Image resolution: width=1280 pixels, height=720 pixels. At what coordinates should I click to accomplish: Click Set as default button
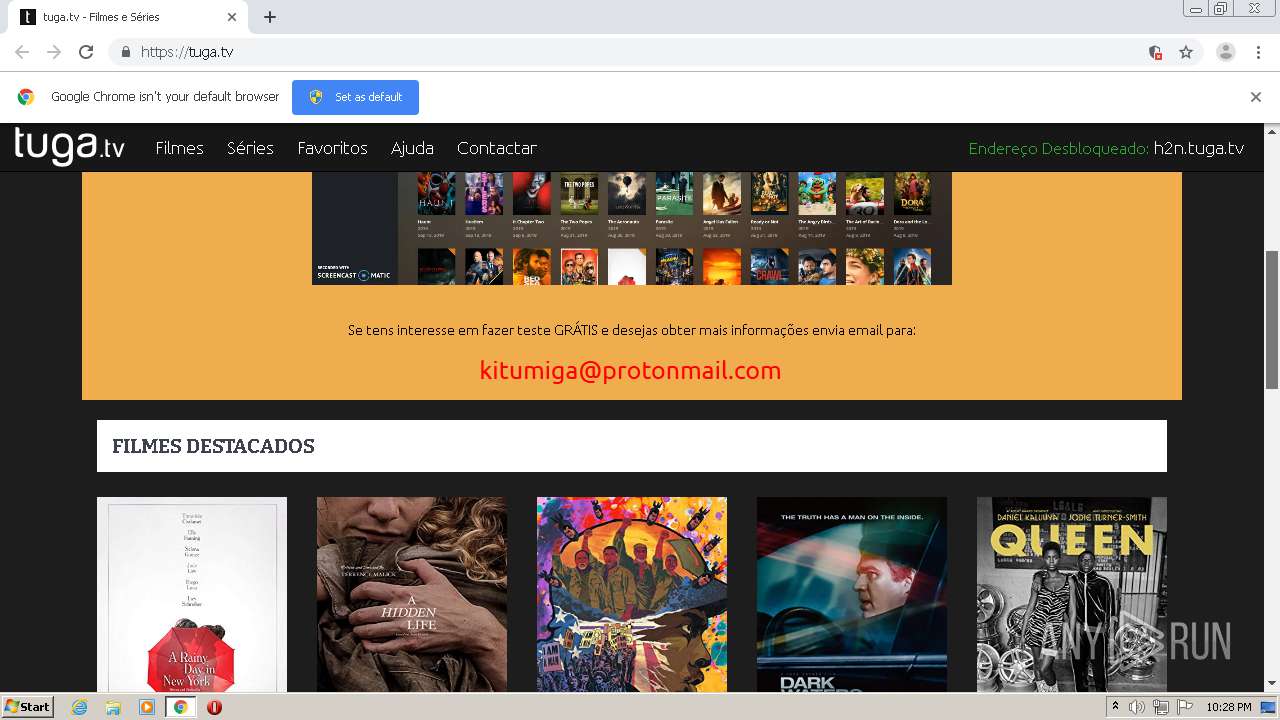pos(355,97)
